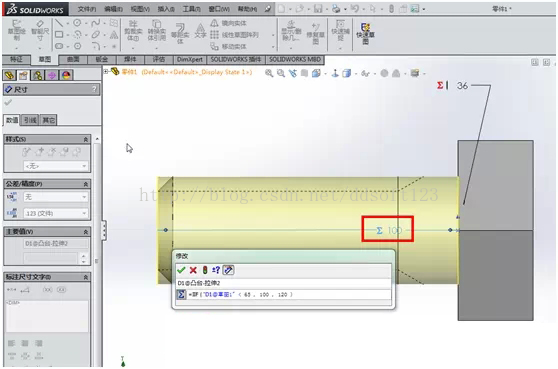
Task: Collapse the Tolerance/Precision (公差/精度) section
Action: [86, 184]
